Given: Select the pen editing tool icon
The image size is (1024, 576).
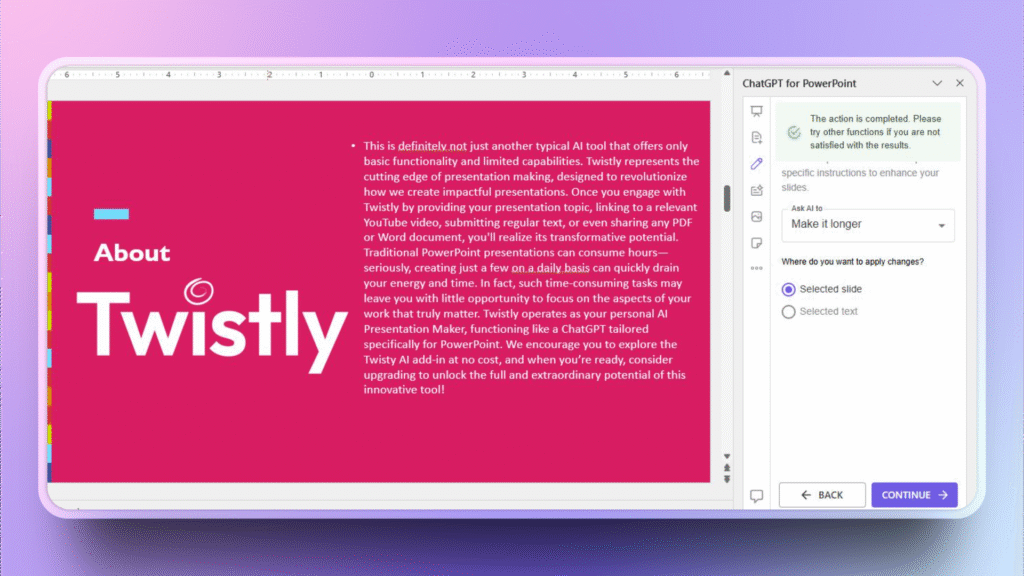Looking at the screenshot, I should click(757, 163).
